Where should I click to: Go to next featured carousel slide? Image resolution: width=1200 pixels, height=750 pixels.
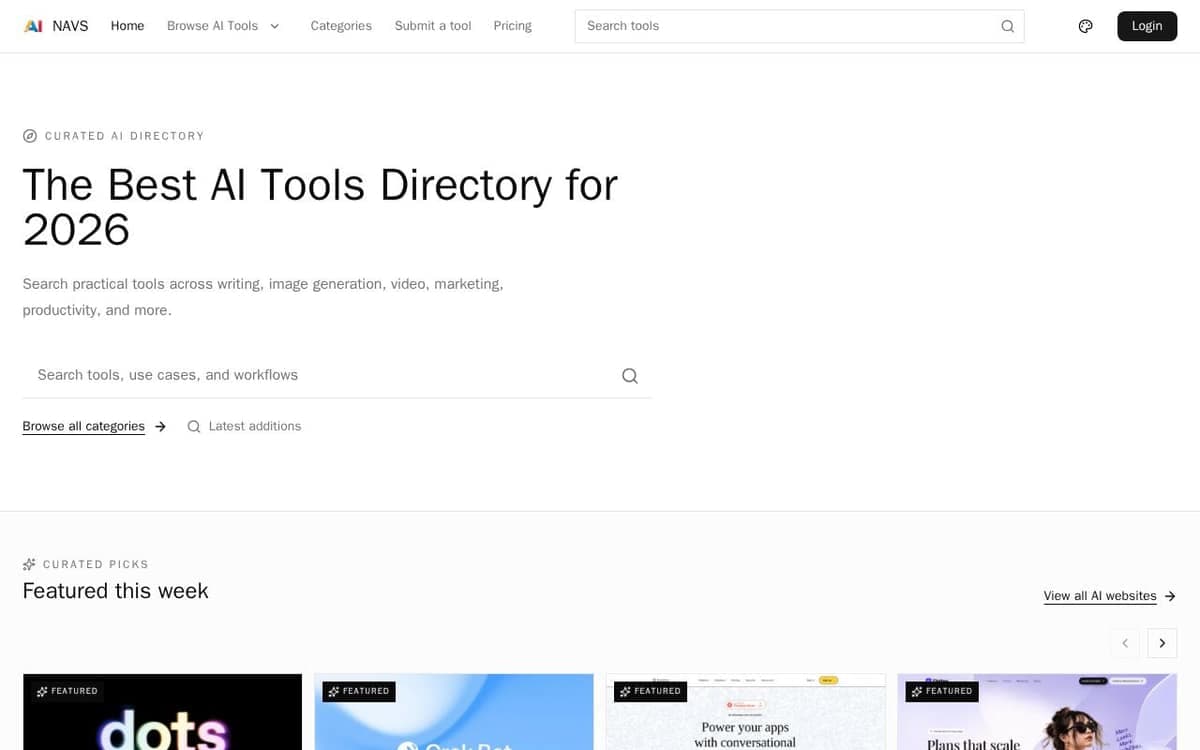coord(1162,643)
